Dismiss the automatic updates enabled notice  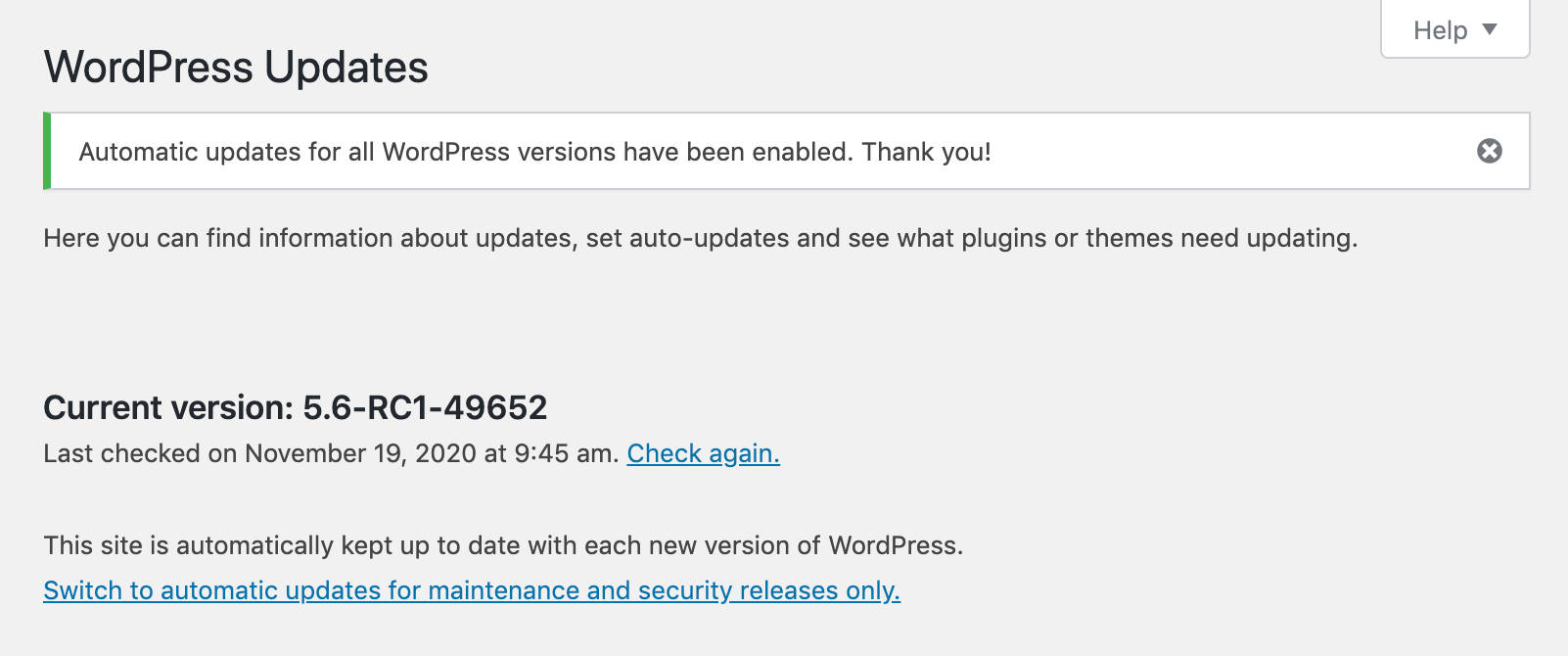pyautogui.click(x=1489, y=151)
